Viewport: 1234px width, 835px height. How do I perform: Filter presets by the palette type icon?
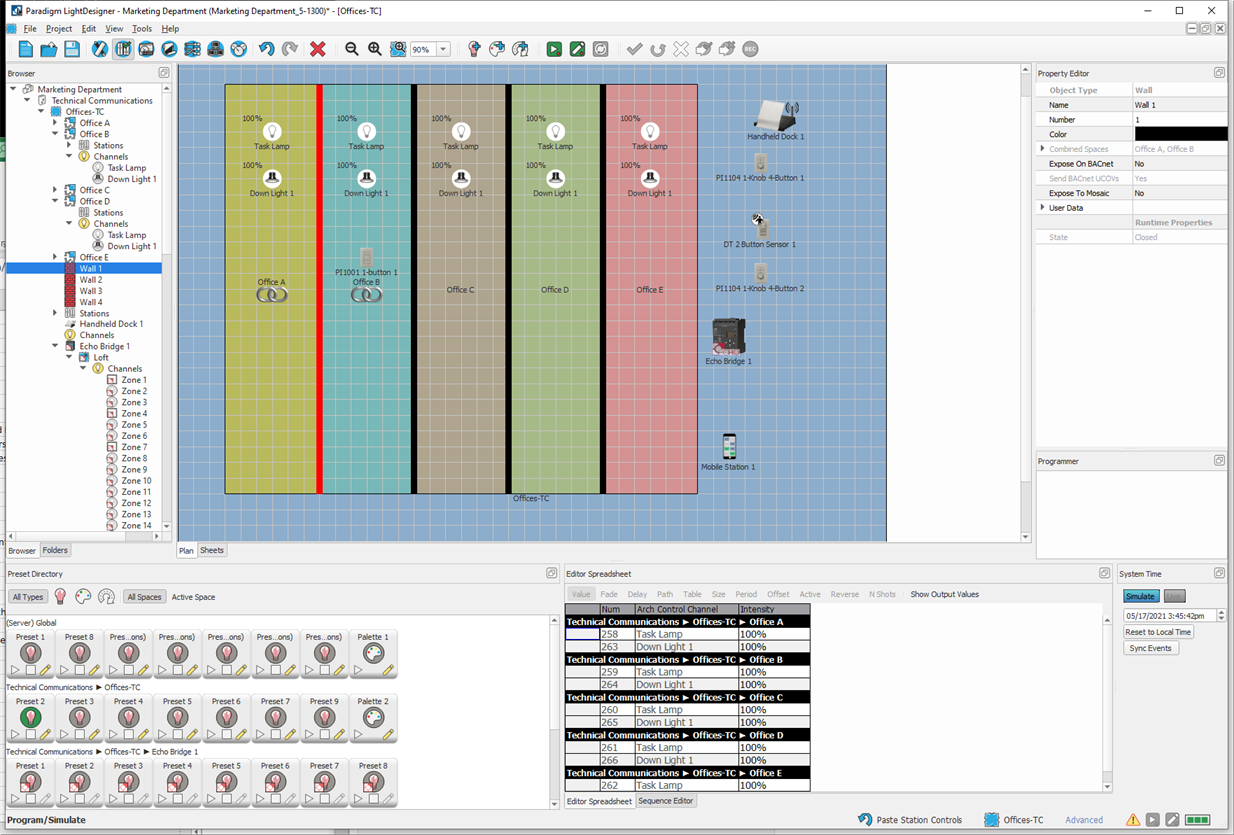(x=83, y=597)
